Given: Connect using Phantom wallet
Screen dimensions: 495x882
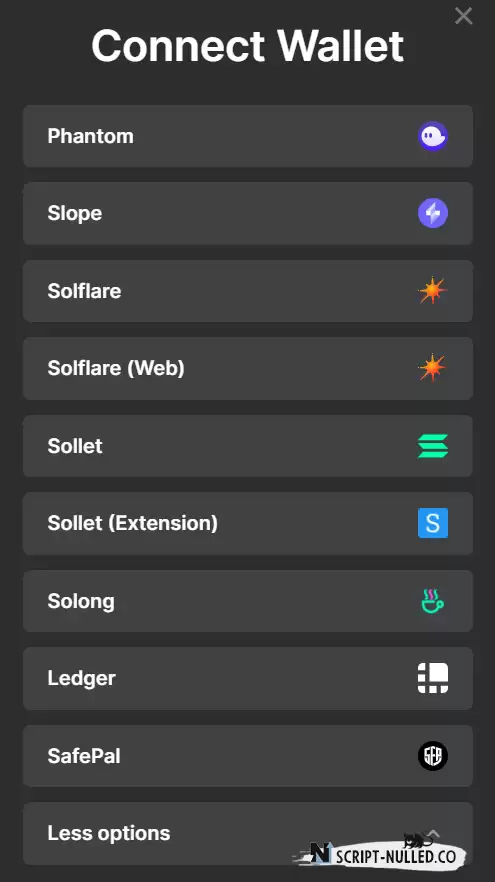Looking at the screenshot, I should click(248, 136).
